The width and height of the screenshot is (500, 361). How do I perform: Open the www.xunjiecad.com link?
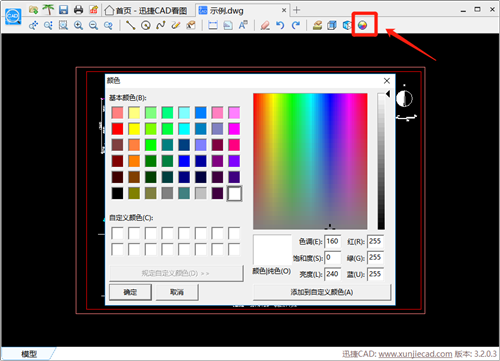click(x=415, y=354)
